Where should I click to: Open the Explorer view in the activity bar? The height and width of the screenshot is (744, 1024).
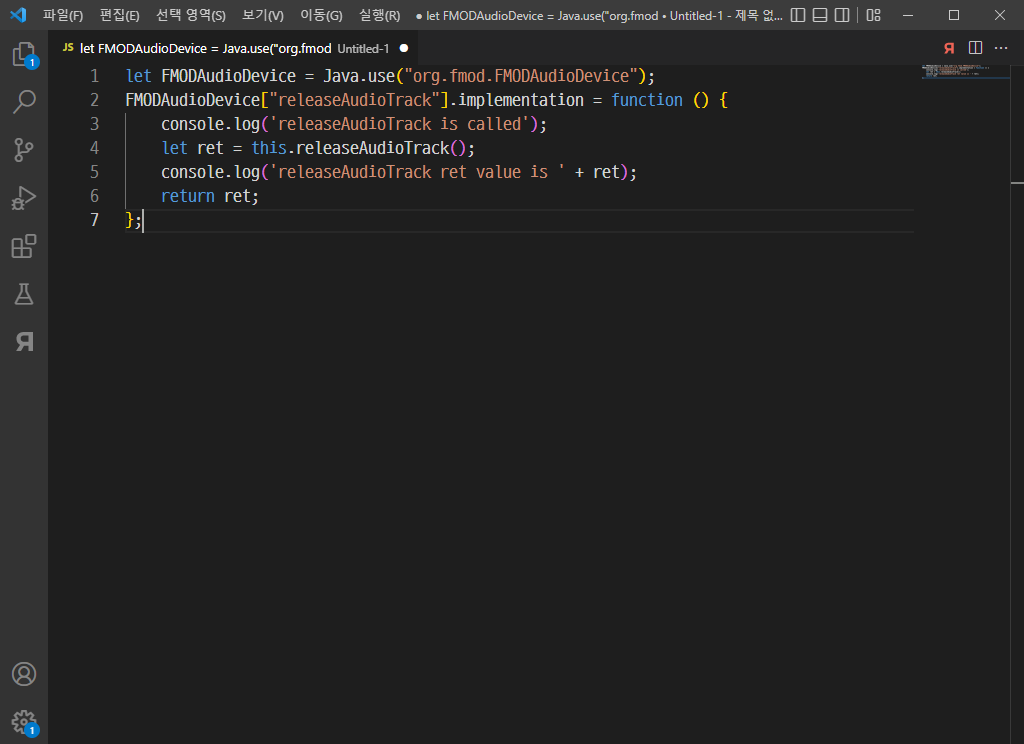pyautogui.click(x=23, y=55)
